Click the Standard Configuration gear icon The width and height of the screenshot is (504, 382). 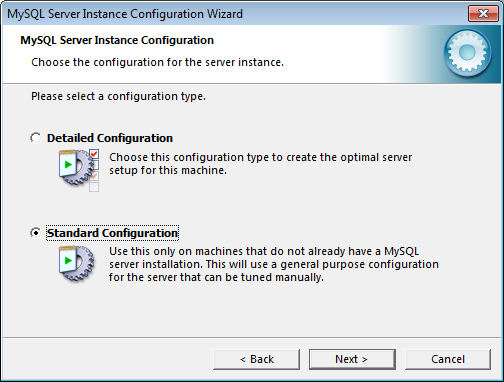pos(76,263)
